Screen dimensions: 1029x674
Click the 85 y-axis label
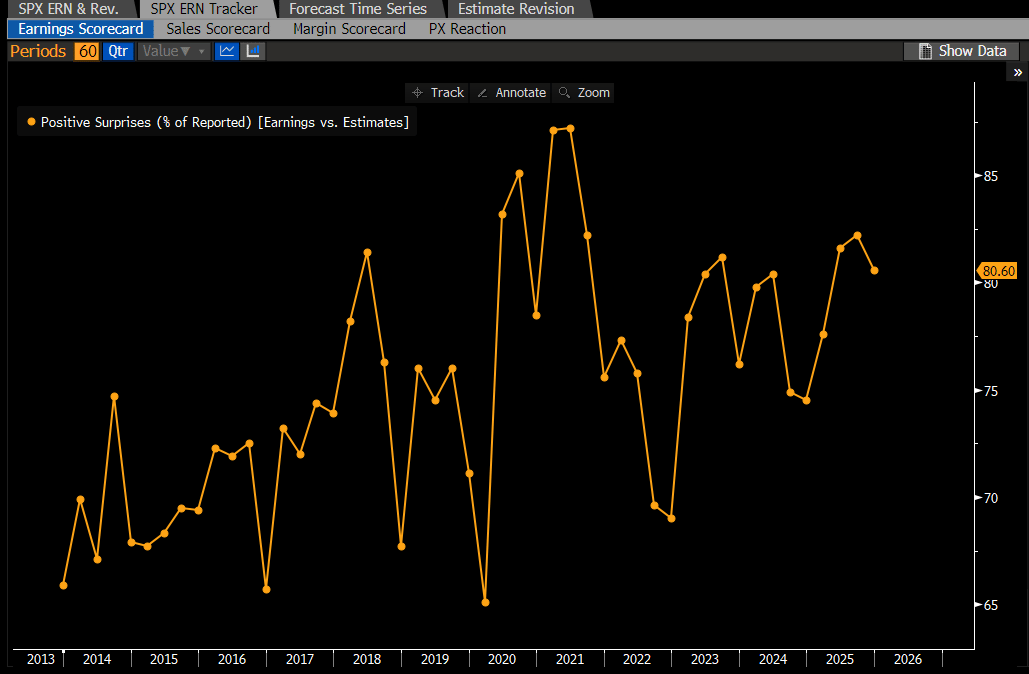[991, 177]
